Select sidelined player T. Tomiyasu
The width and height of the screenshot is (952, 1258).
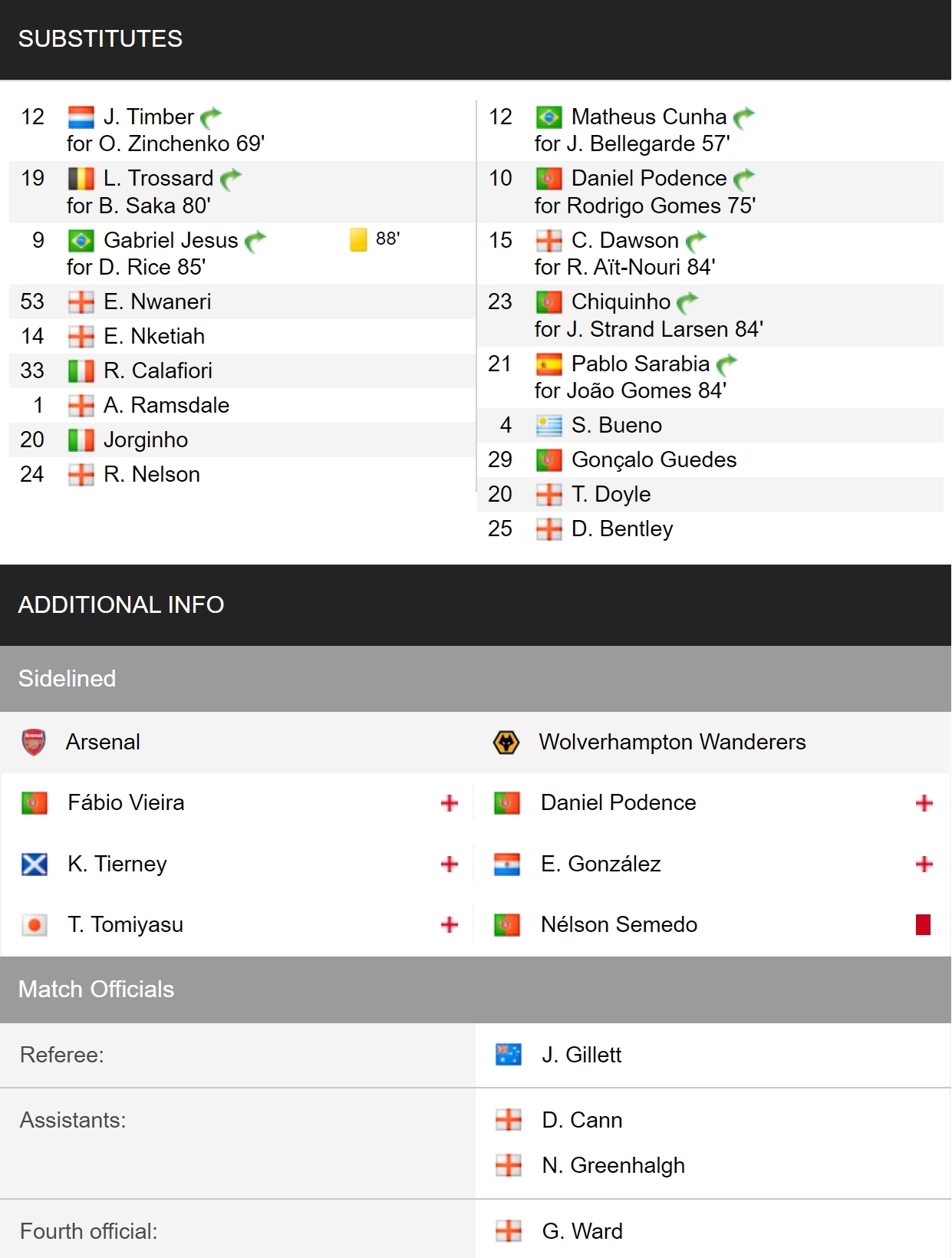125,924
